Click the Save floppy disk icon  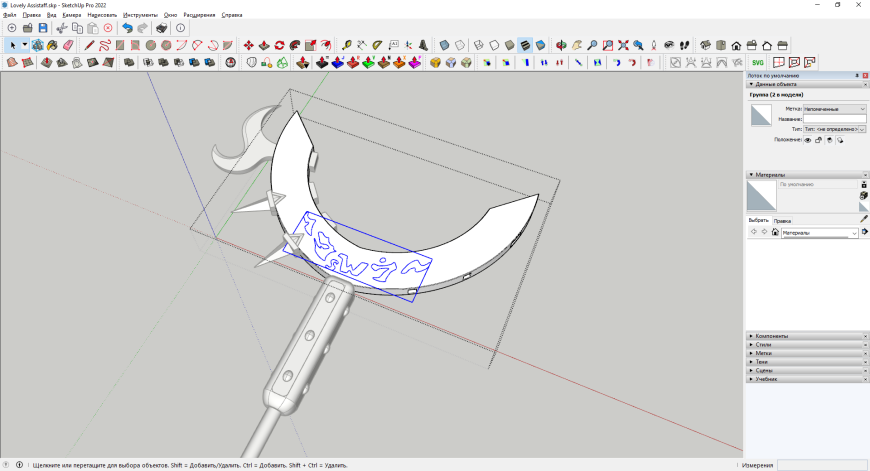43,28
